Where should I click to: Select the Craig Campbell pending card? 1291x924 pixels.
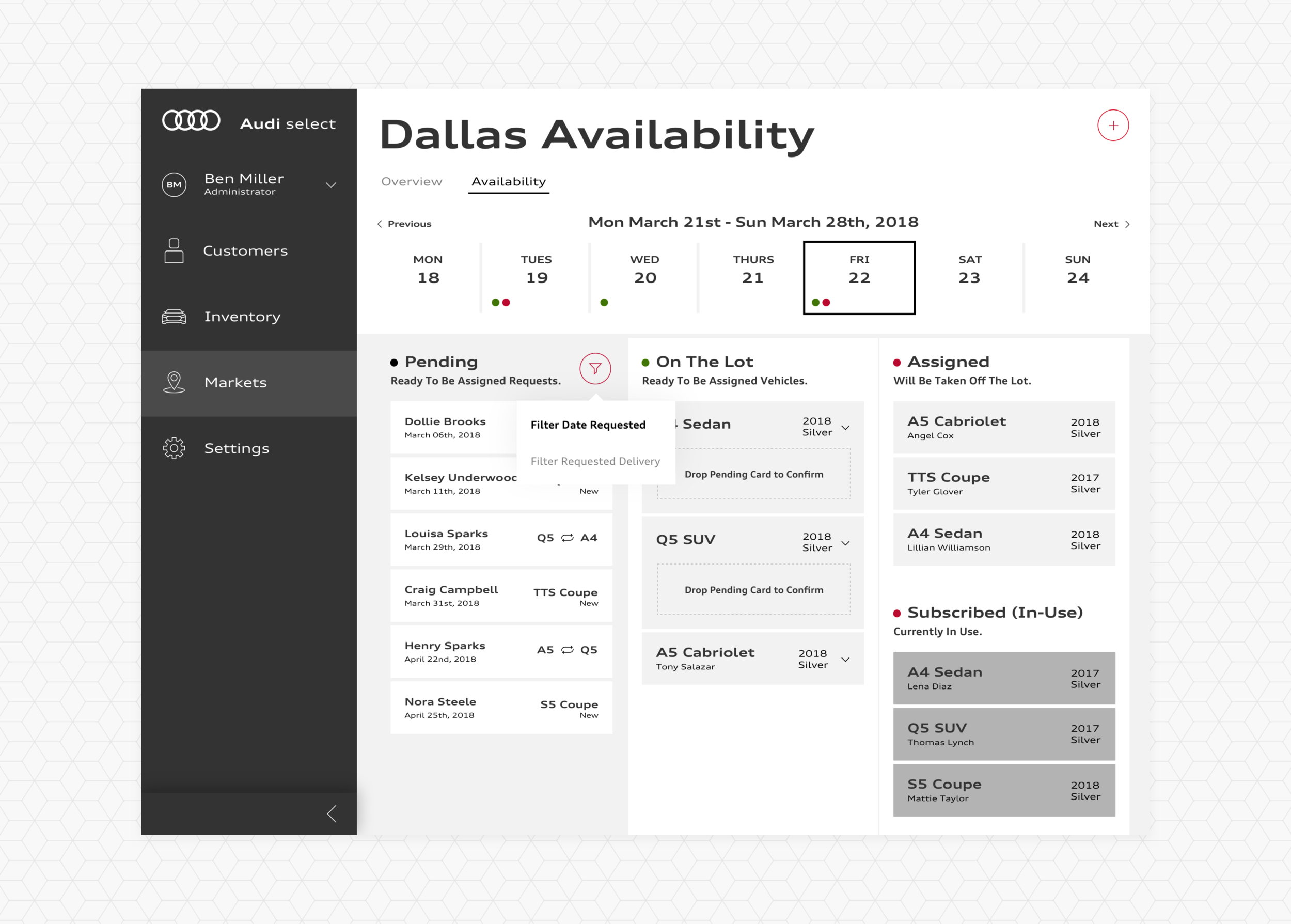[x=501, y=596]
